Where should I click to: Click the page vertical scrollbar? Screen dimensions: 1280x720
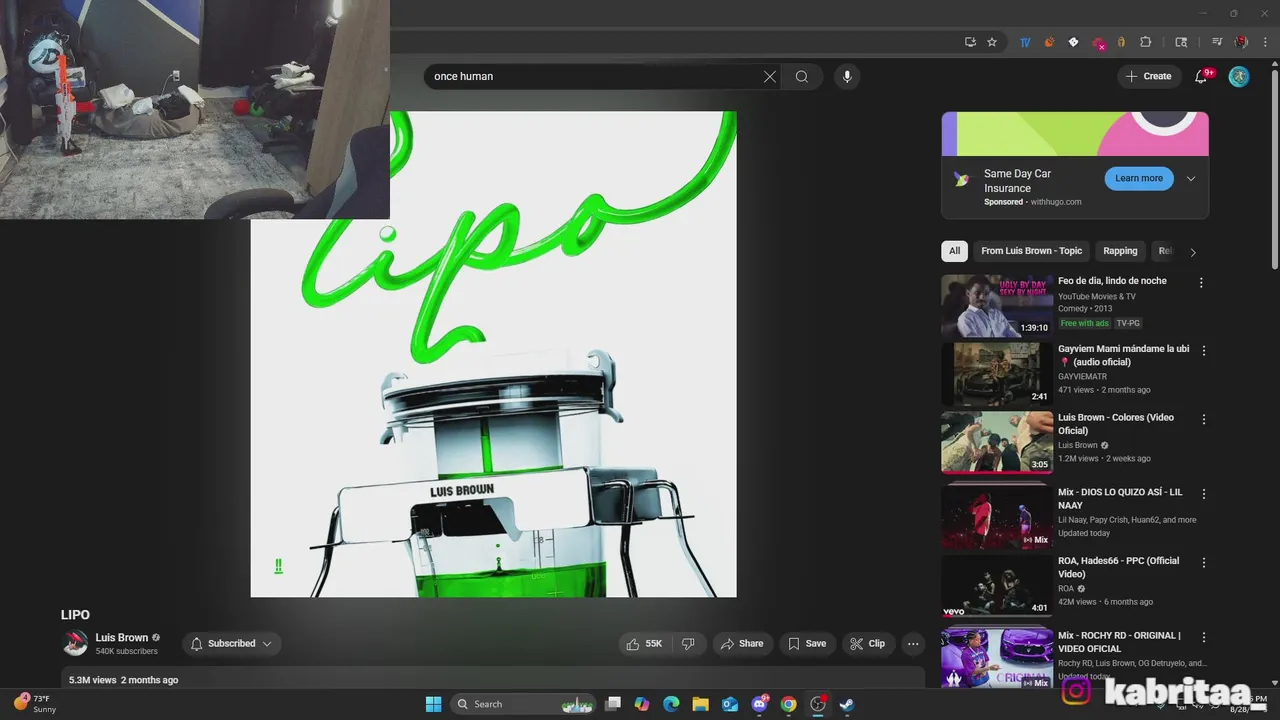(1274, 170)
